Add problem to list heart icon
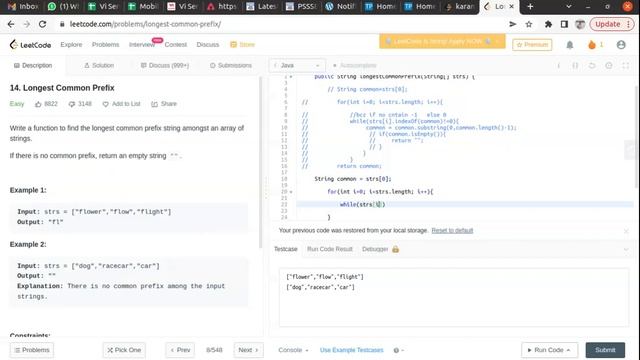Image resolution: width=640 pixels, height=360 pixels. [x=105, y=104]
